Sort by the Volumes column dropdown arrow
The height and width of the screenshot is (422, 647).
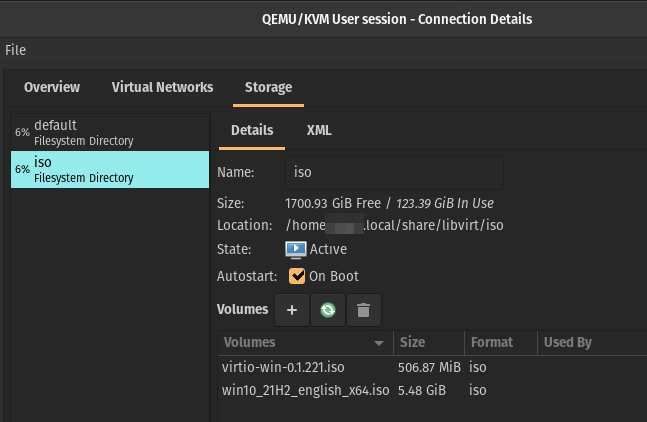pyautogui.click(x=379, y=343)
